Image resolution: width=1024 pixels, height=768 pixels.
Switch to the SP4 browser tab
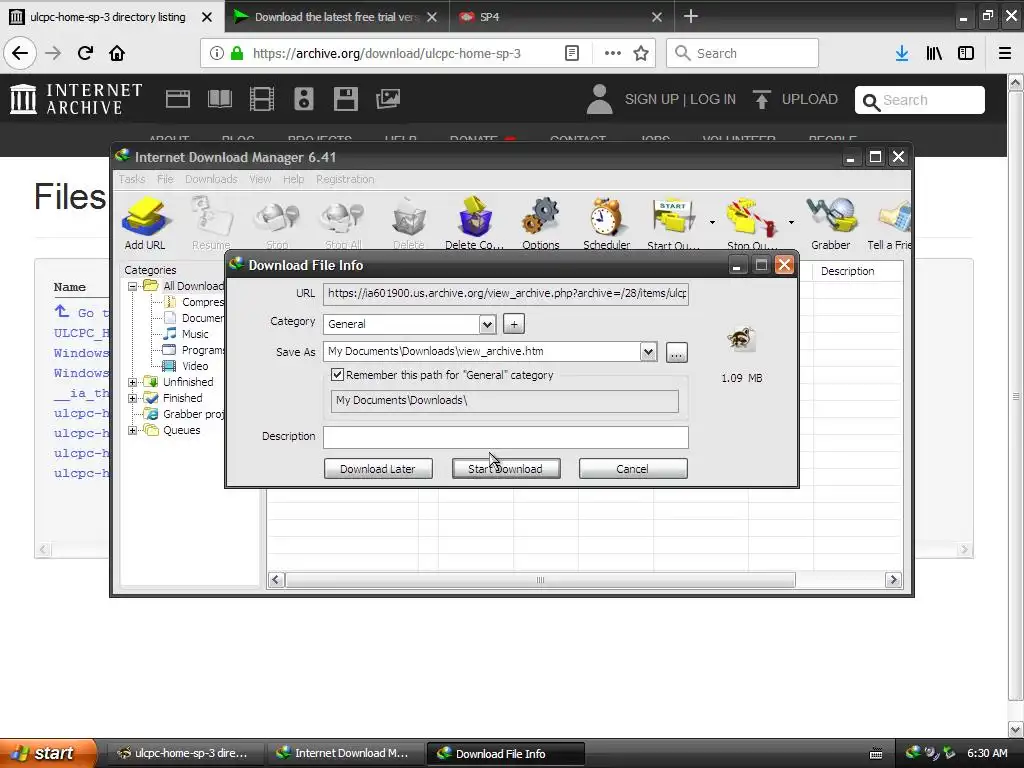click(562, 17)
